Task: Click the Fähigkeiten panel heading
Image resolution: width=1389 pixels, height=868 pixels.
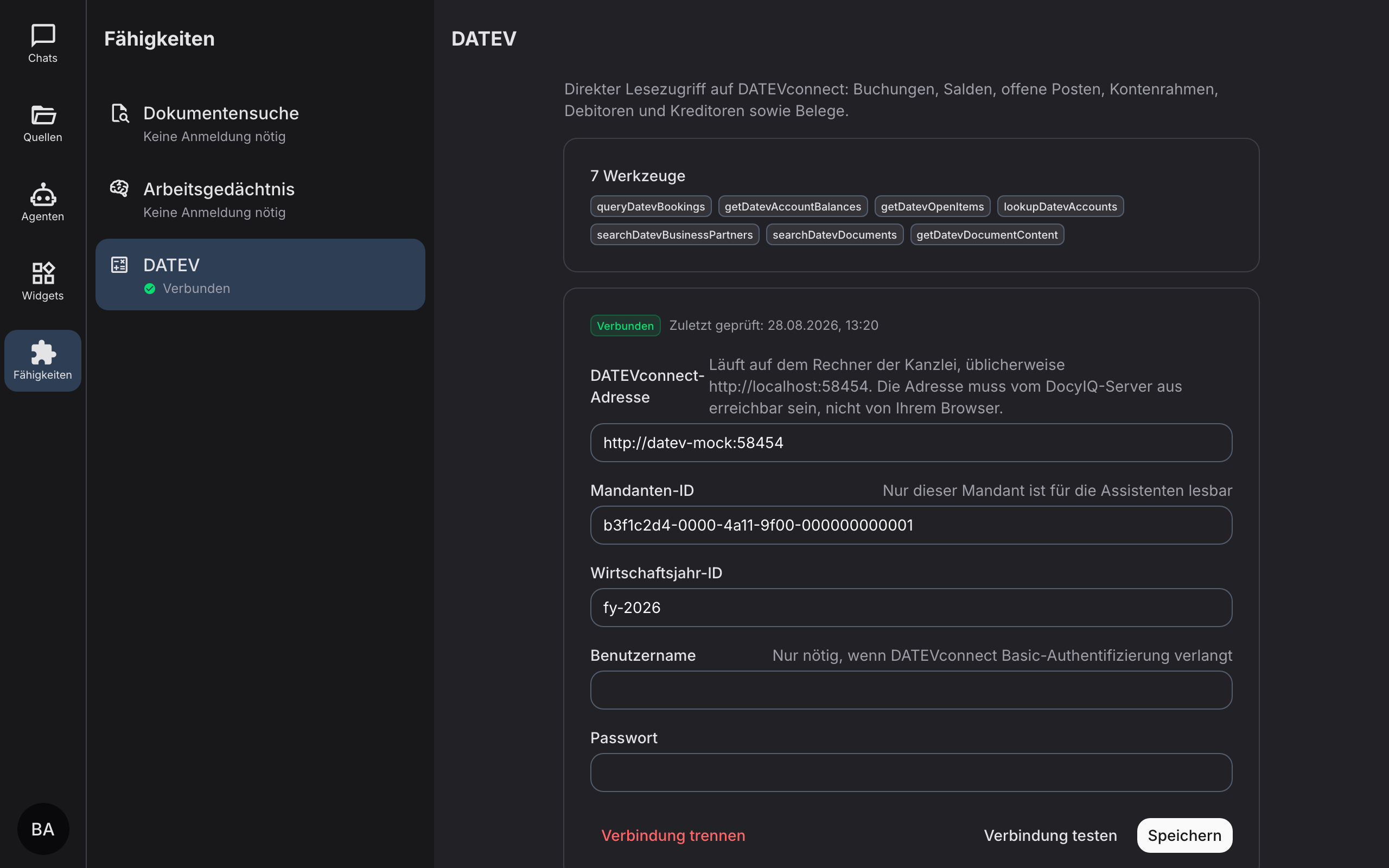Action: click(x=160, y=39)
